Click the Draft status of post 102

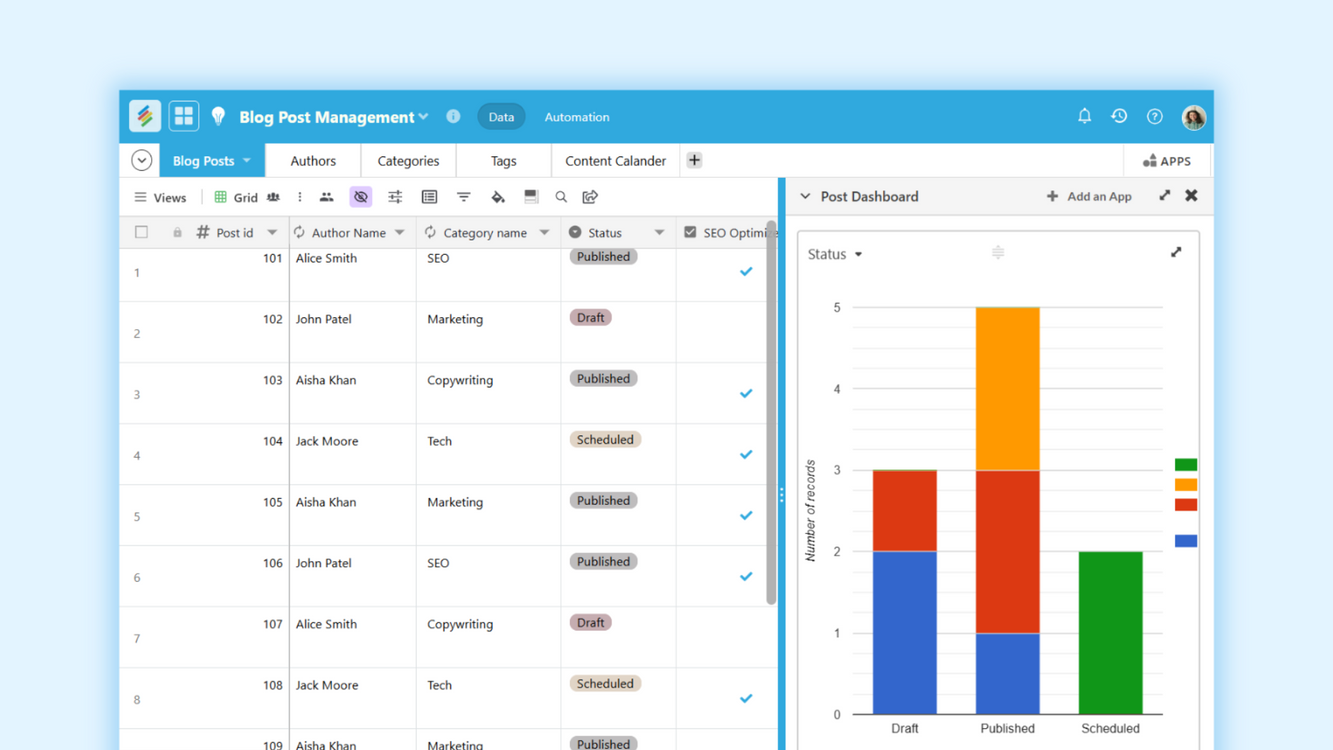click(x=590, y=317)
